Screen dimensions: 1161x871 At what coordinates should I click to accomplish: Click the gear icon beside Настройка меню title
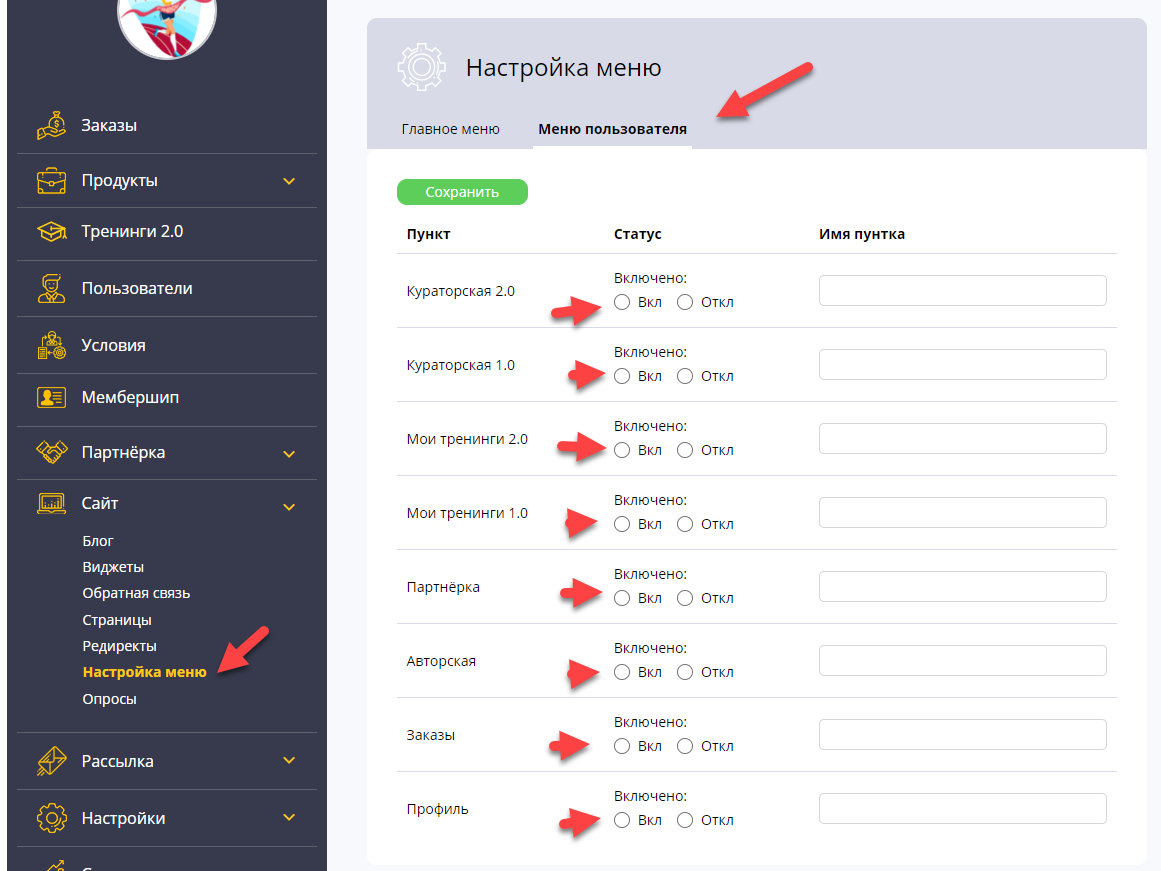[421, 67]
